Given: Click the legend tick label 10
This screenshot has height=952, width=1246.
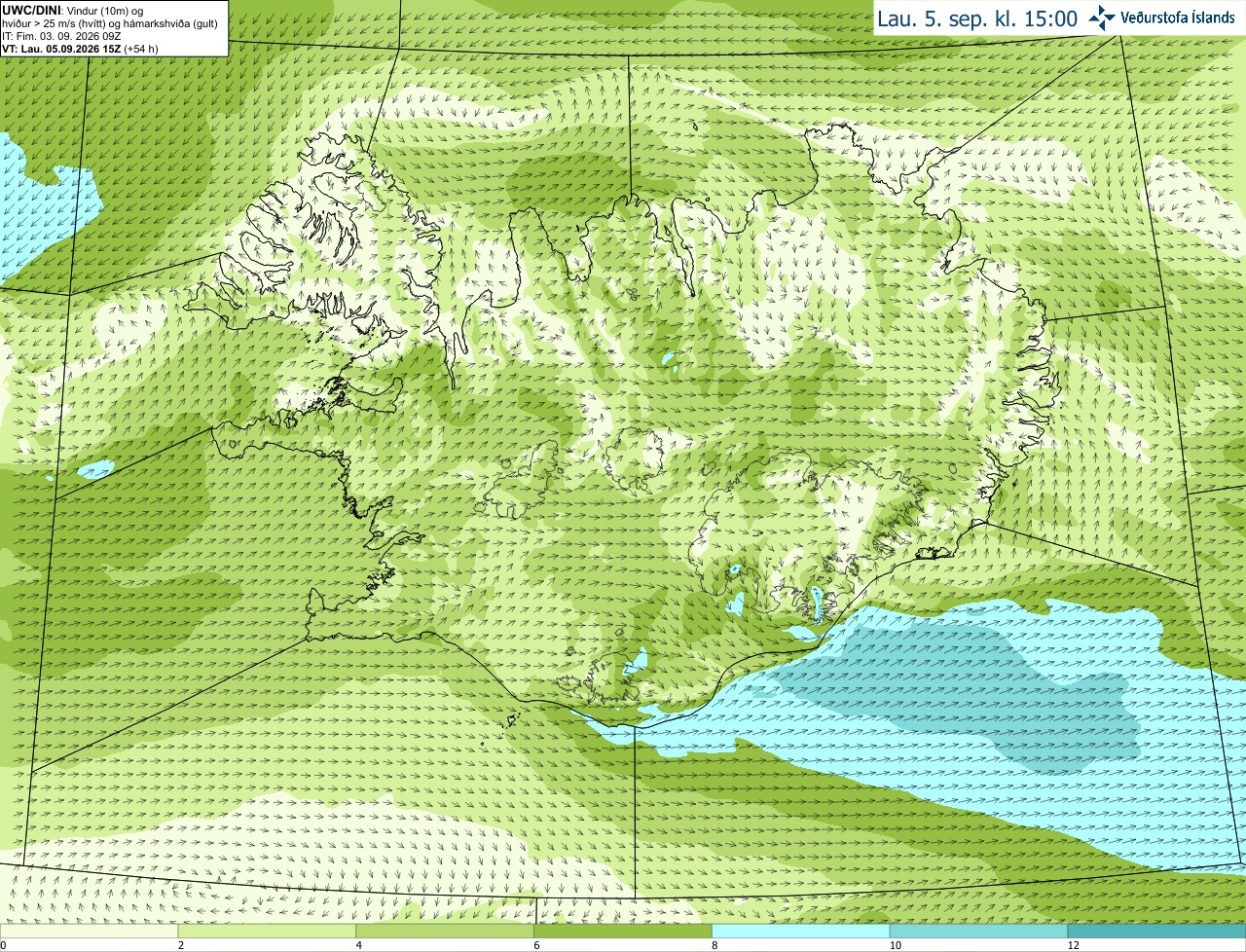Looking at the screenshot, I should (895, 945).
